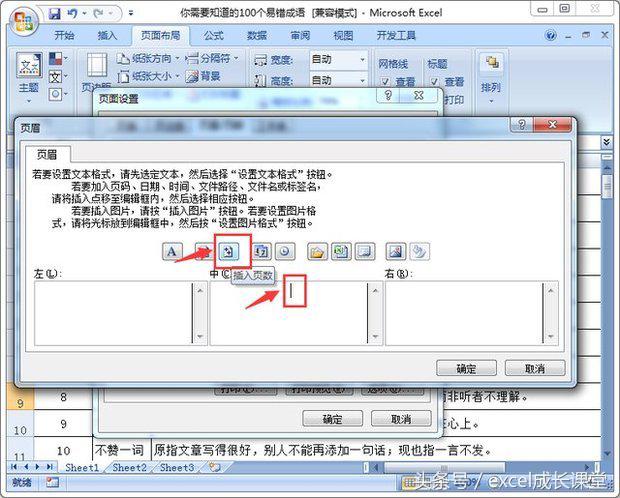Click the 背景 background button
The image size is (620, 498).
pyautogui.click(x=203, y=76)
